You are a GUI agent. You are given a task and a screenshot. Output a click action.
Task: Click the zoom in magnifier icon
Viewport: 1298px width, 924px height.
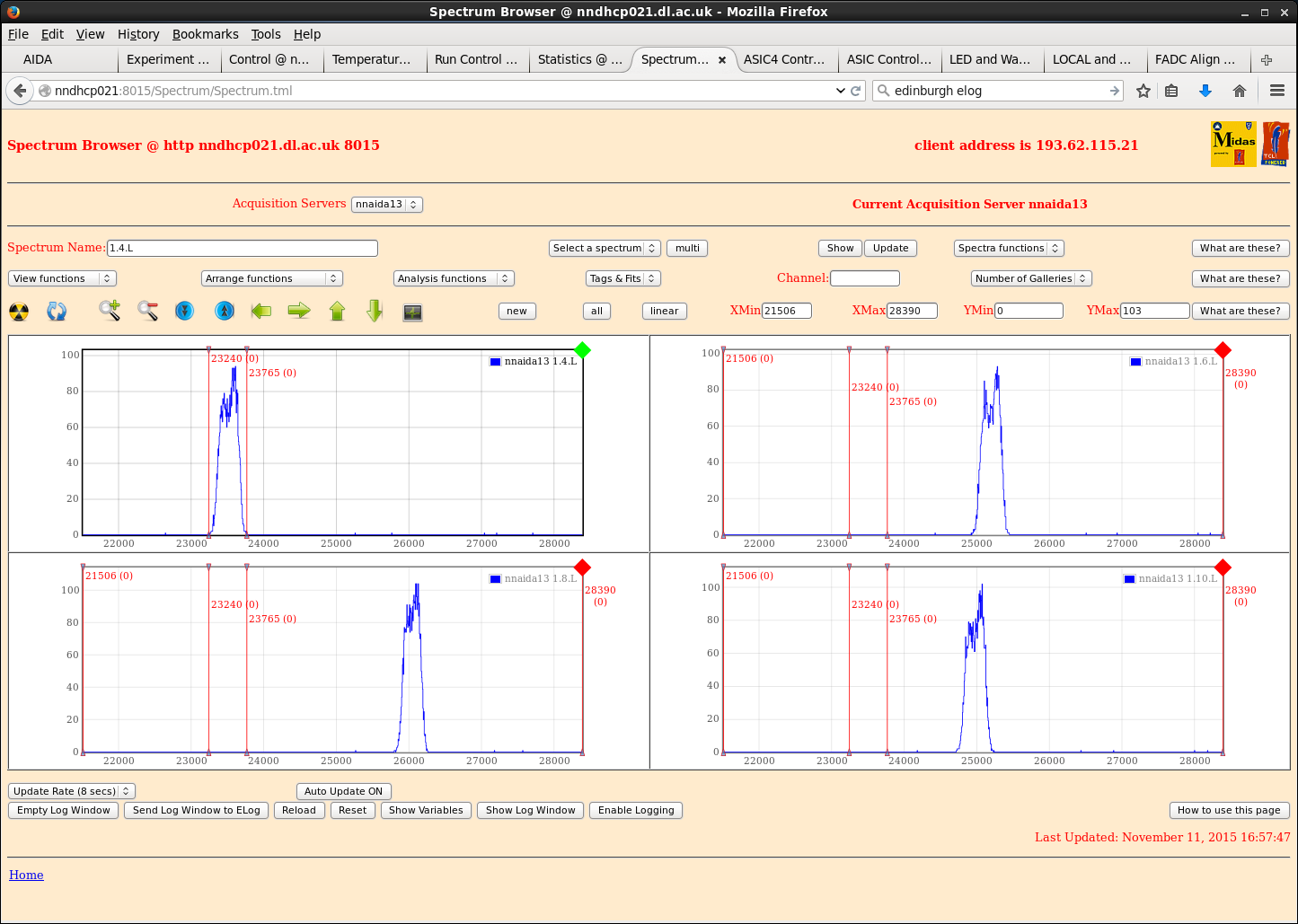tap(110, 311)
